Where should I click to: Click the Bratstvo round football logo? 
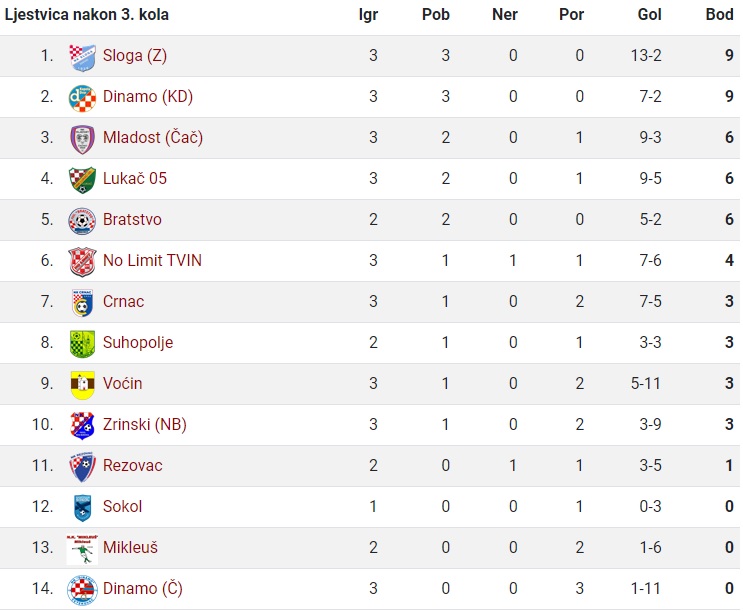[x=82, y=221]
